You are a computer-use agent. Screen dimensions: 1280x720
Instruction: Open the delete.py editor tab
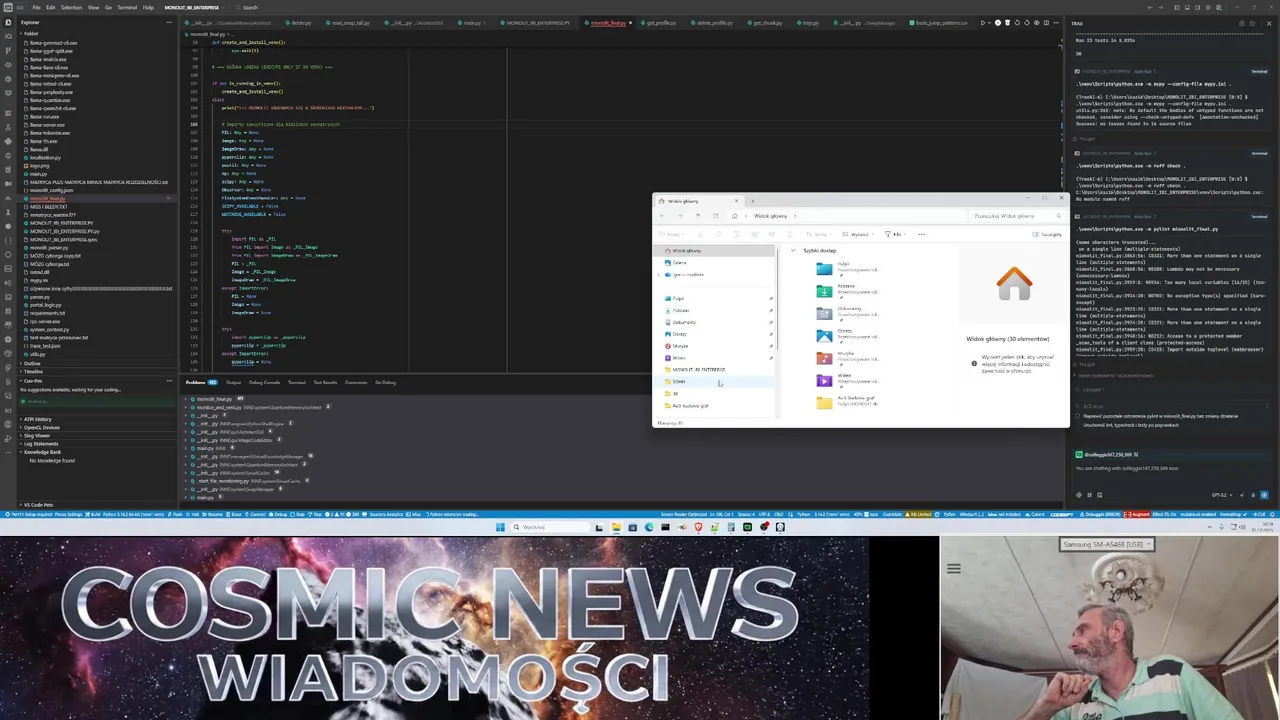[x=300, y=22]
